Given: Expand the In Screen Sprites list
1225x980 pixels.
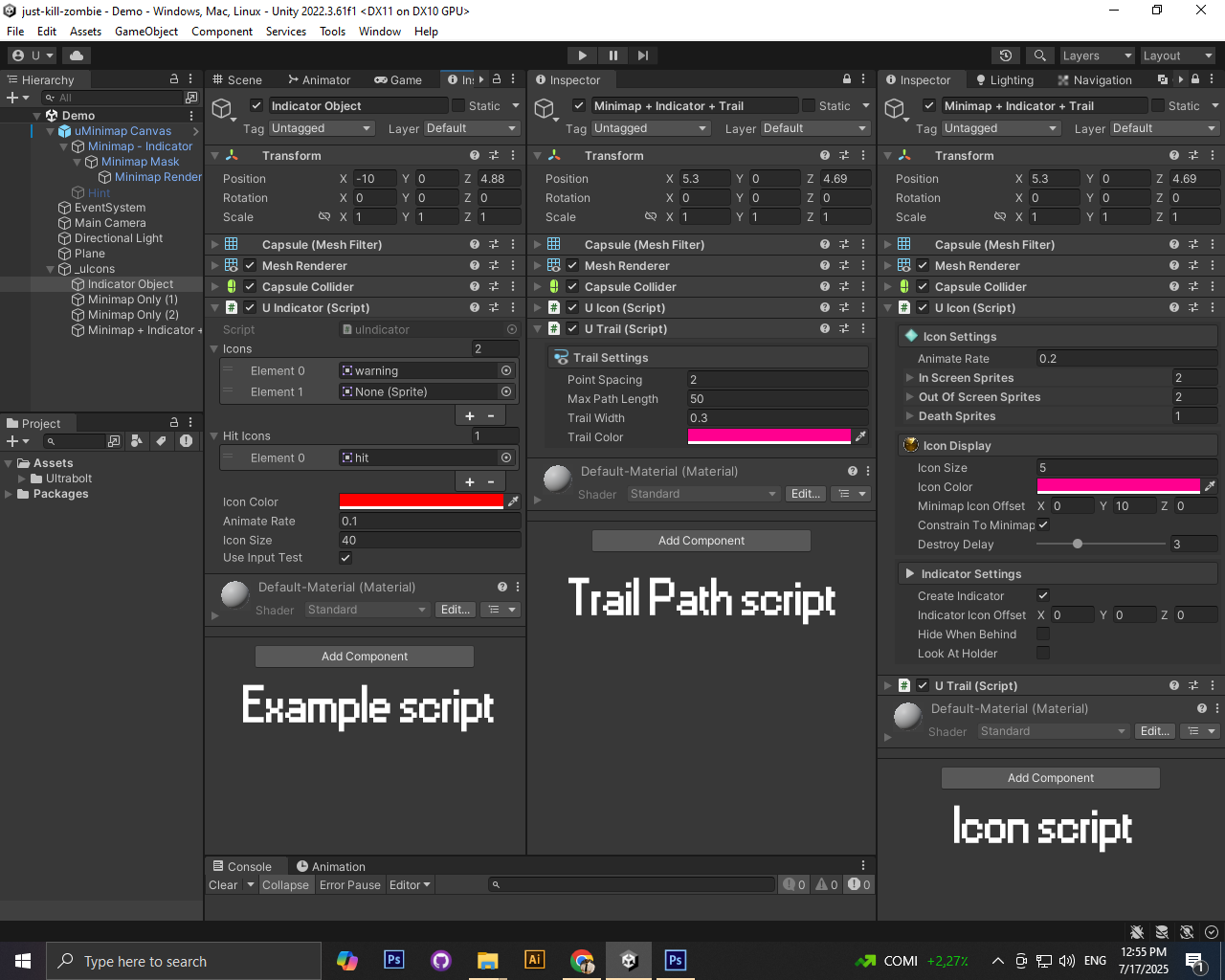Looking at the screenshot, I should 909,378.
